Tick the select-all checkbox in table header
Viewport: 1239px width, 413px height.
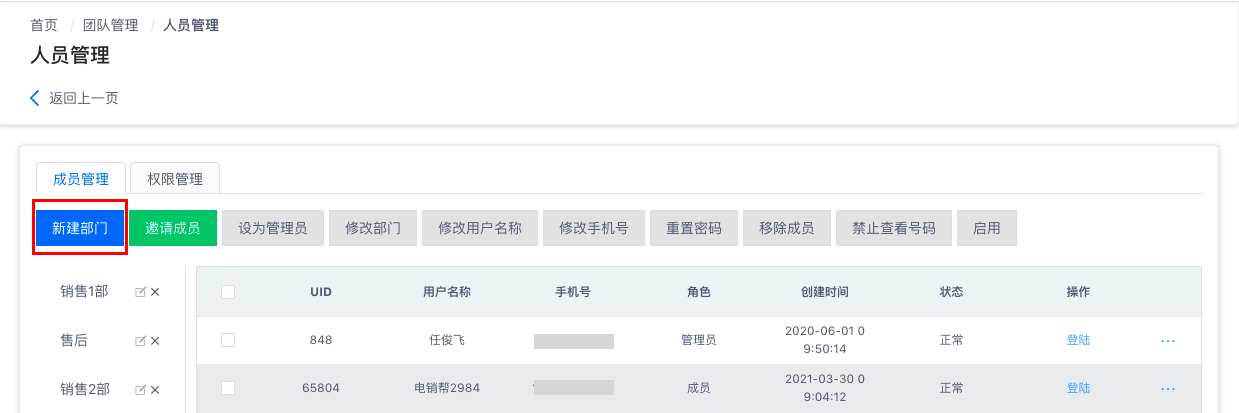pos(228,292)
